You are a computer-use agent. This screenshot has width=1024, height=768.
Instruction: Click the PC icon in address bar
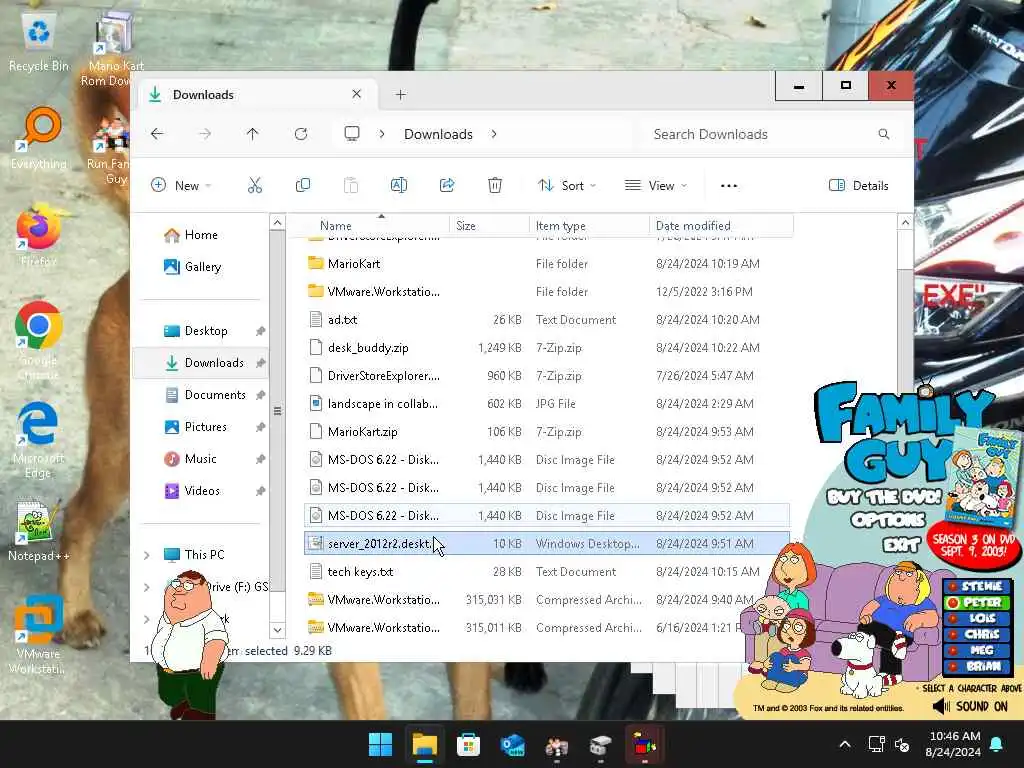pos(352,134)
